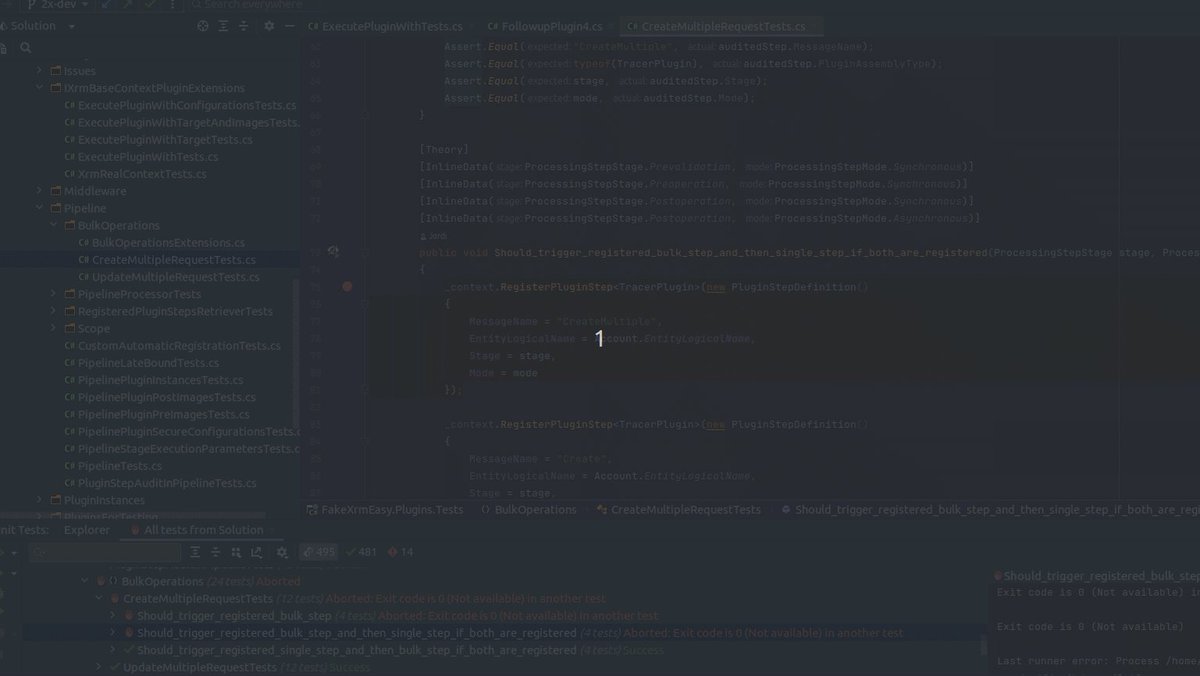
Task: Filter by 481 passed tests counter
Action: (361, 552)
